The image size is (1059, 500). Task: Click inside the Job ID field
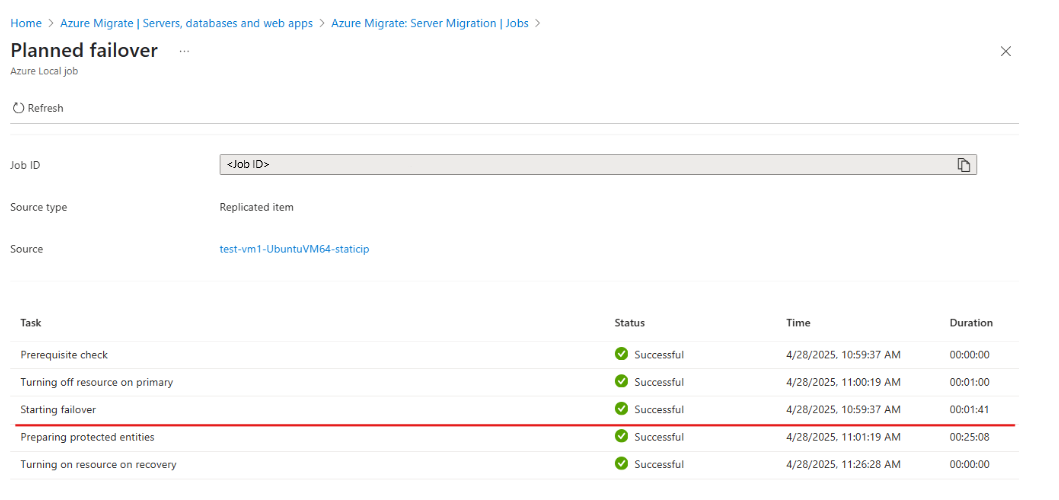pyautogui.click(x=588, y=165)
